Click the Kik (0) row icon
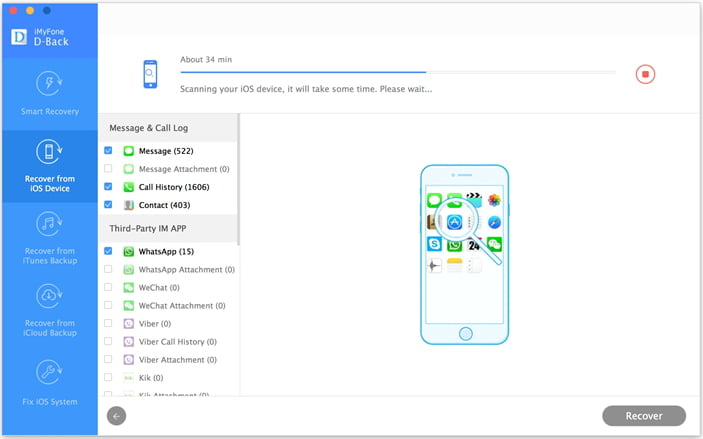 pos(129,378)
